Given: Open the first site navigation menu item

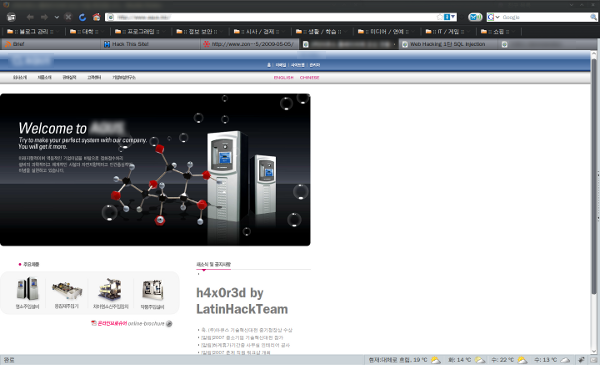Looking at the screenshot, I should [20, 77].
